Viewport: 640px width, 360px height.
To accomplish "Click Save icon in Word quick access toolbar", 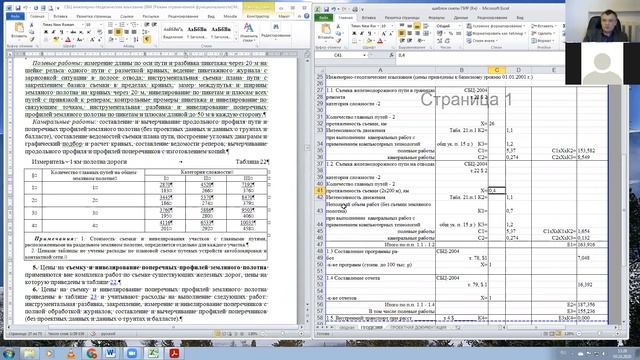I will 18,8.
